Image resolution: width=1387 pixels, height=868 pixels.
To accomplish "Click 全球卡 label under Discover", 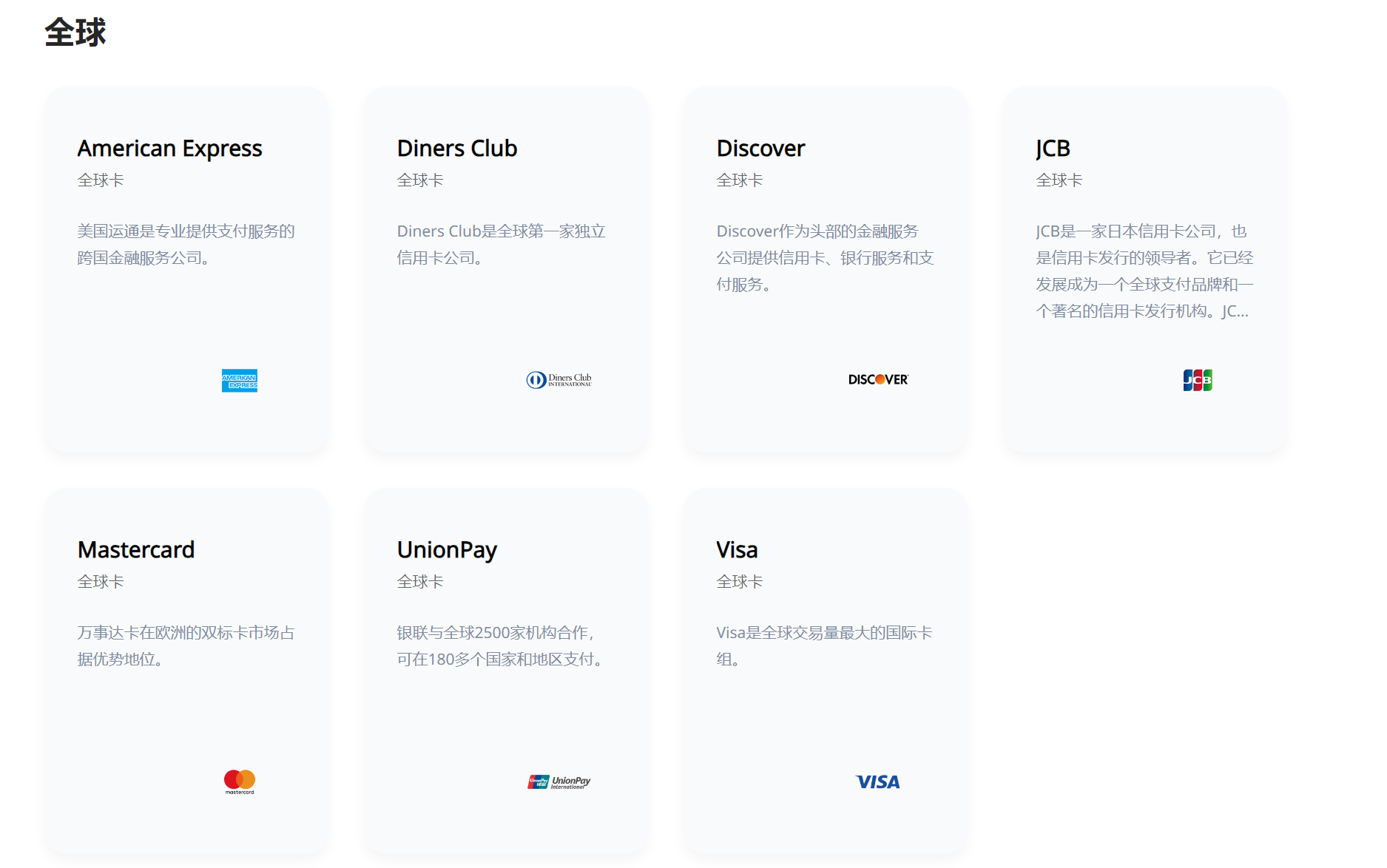I will click(740, 180).
